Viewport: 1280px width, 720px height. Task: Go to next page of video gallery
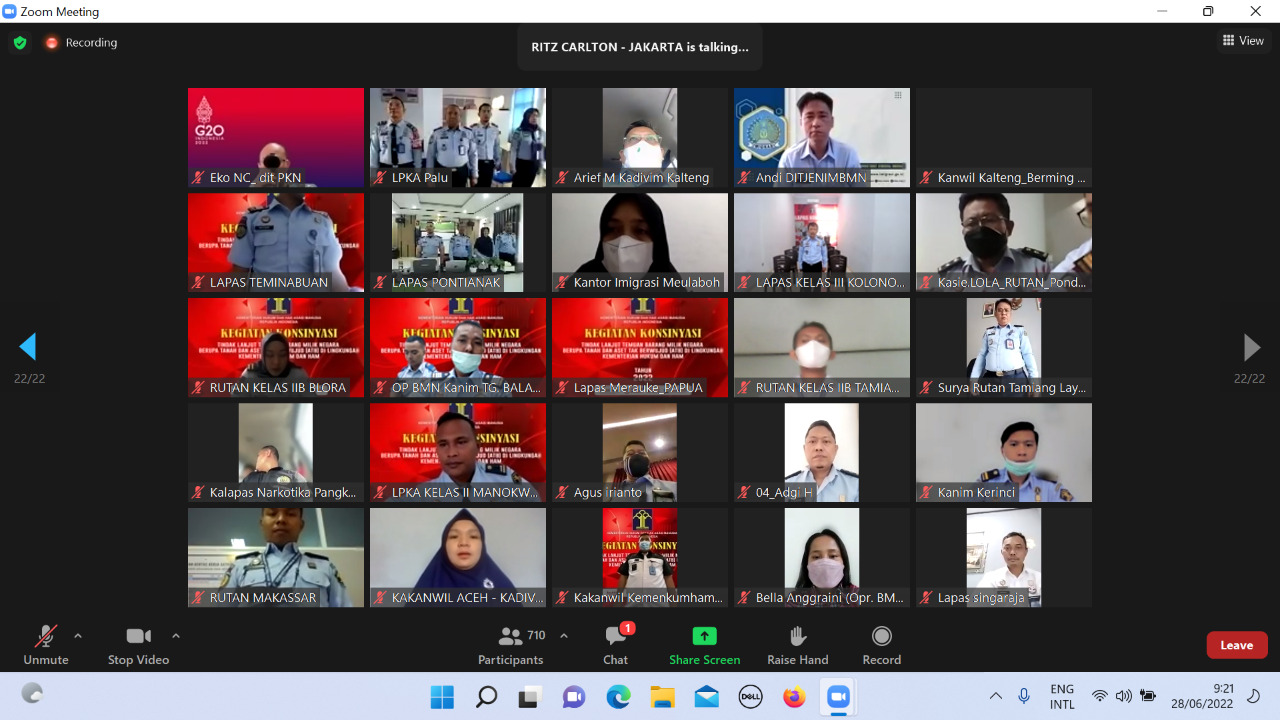coord(1251,347)
